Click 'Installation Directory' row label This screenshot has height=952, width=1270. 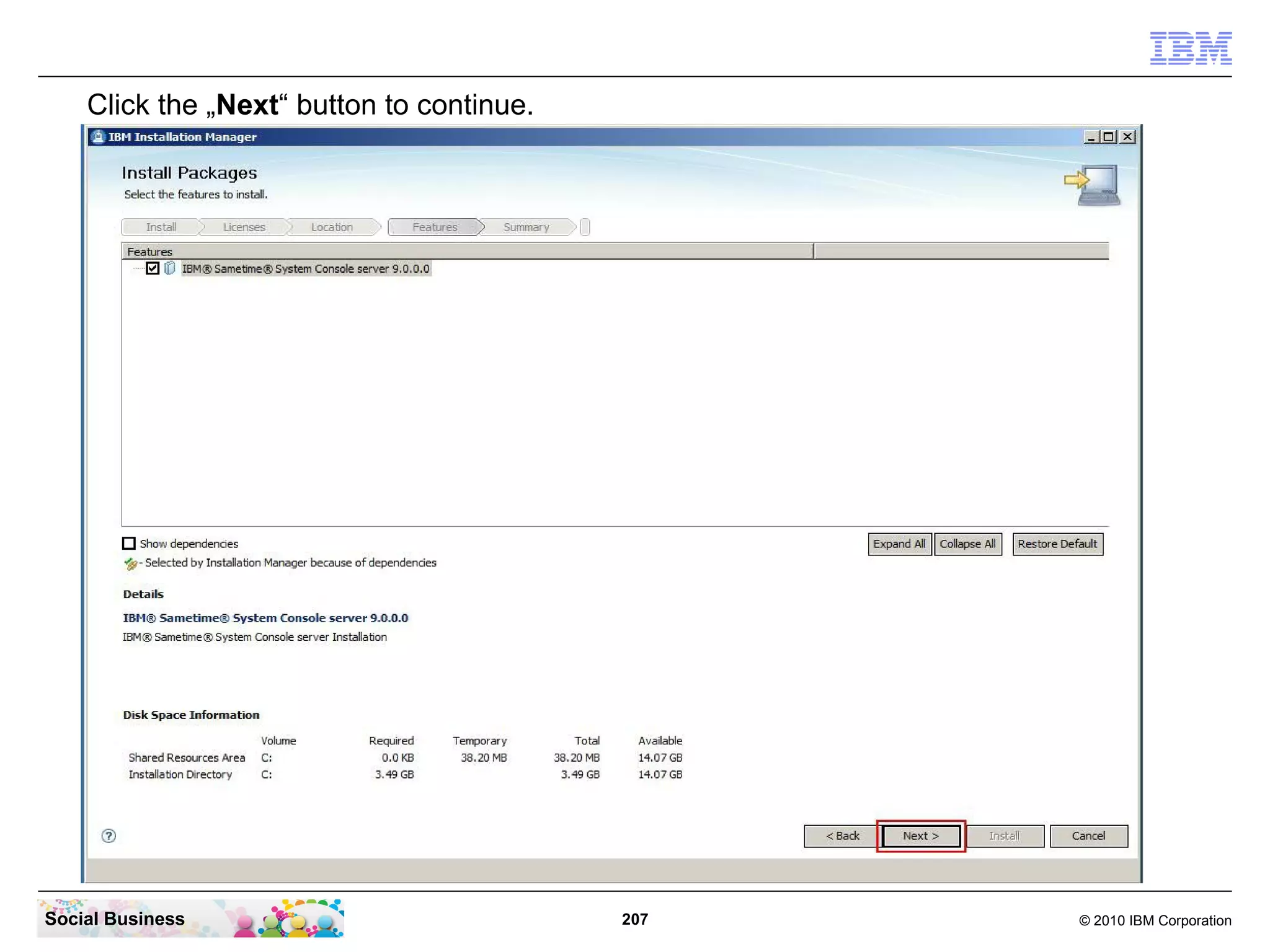click(x=180, y=774)
